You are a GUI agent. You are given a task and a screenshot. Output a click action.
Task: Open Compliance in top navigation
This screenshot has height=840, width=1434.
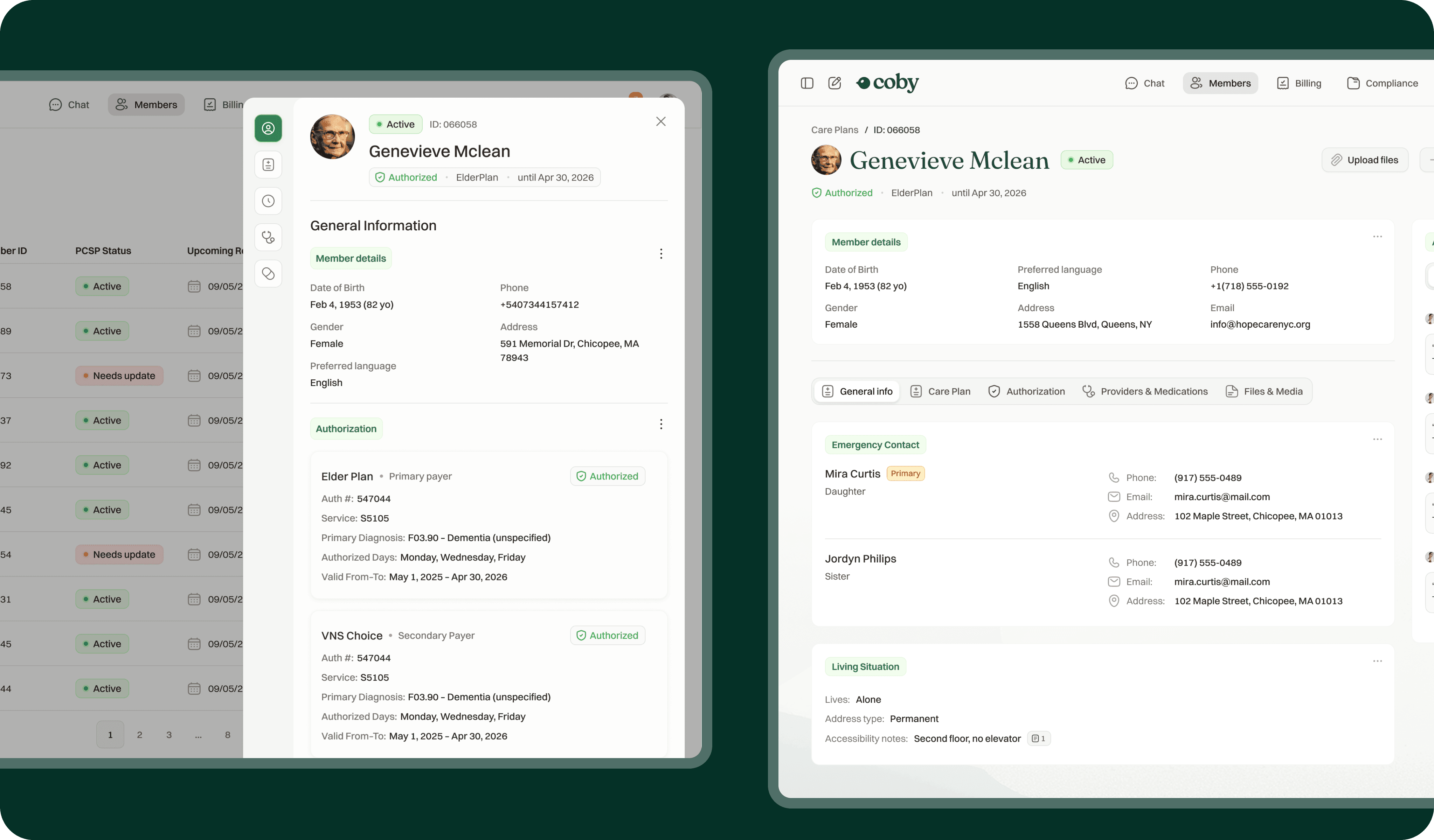[1382, 83]
